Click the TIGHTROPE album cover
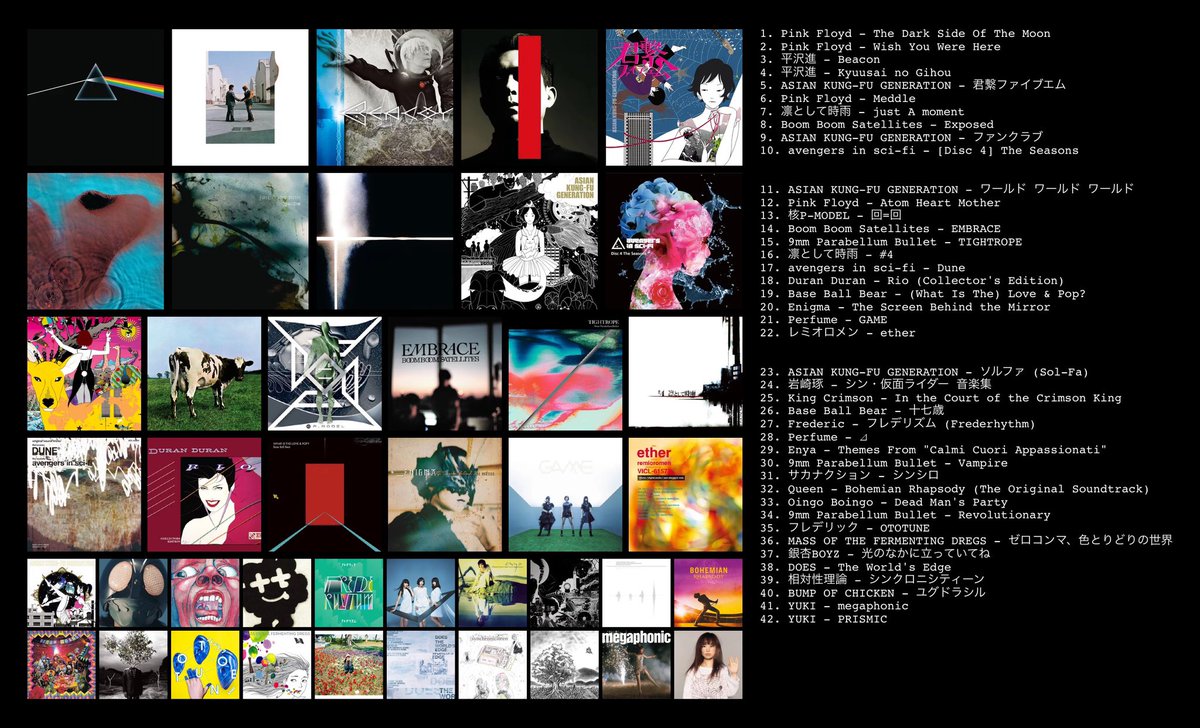The image size is (1200, 728). coord(565,374)
